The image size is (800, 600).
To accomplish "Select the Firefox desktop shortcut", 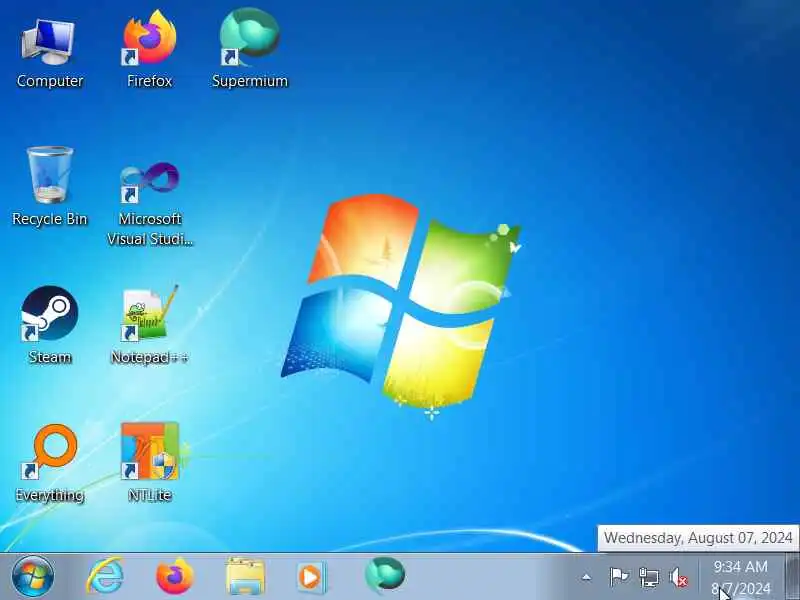I will [149, 51].
